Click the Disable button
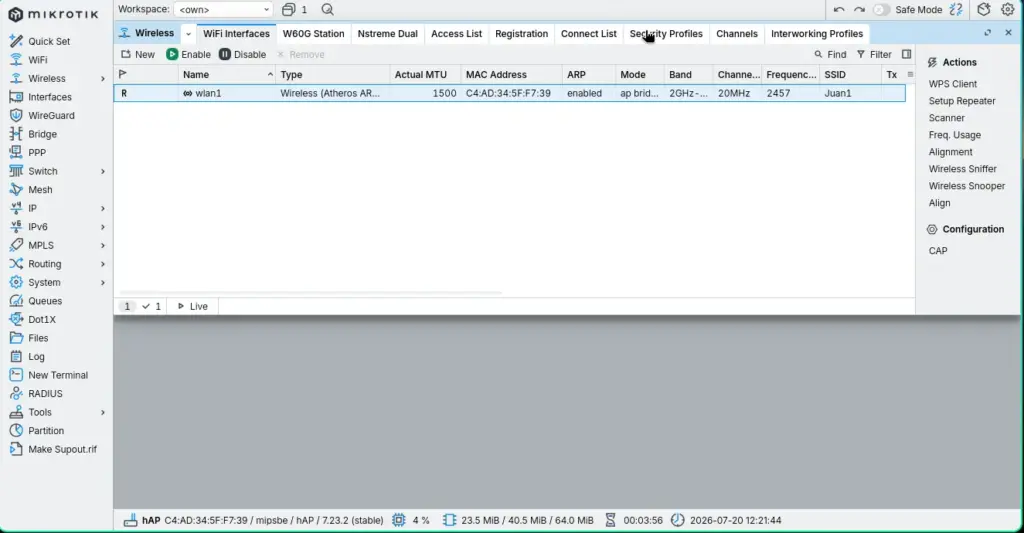The width and height of the screenshot is (1024, 533). (242, 54)
